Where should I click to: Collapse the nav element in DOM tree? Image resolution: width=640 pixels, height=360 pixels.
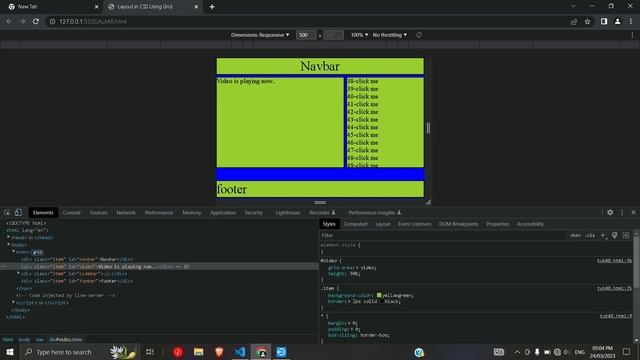point(13,252)
